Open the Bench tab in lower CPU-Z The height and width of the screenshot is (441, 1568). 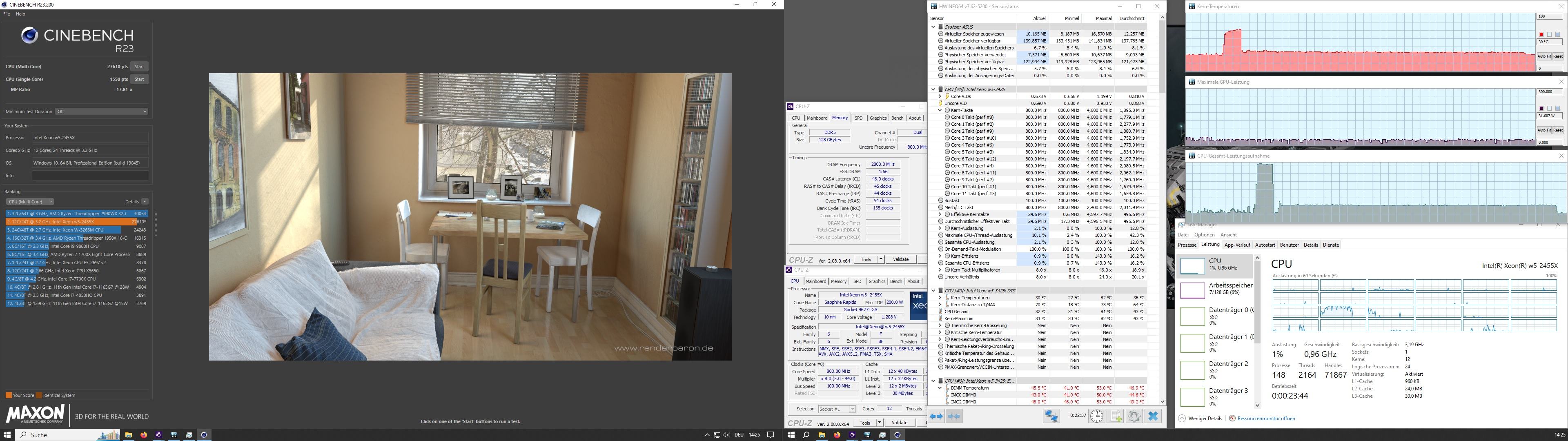[x=896, y=281]
